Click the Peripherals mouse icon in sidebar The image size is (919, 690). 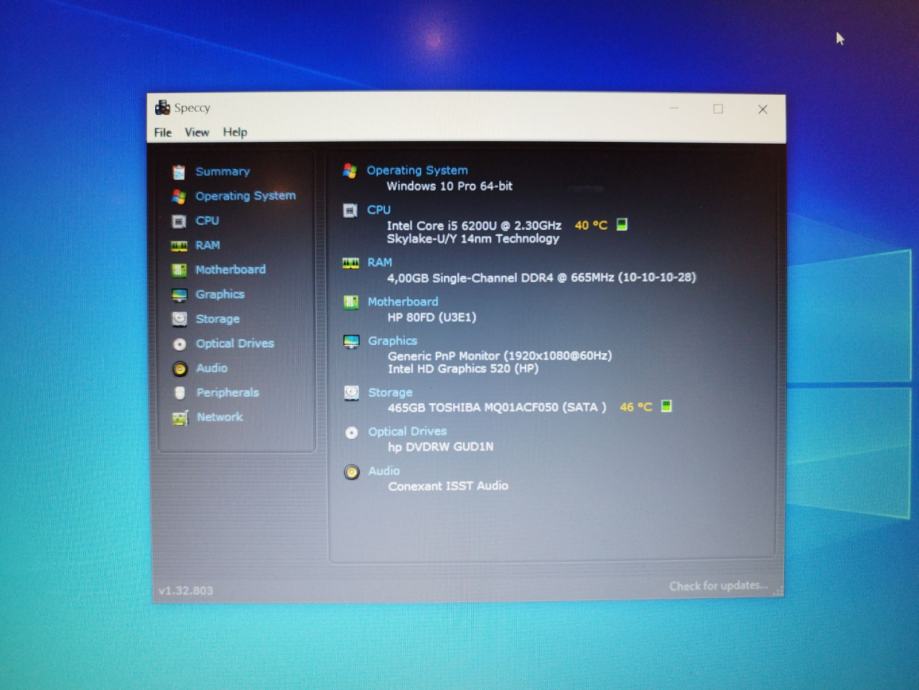coord(180,393)
